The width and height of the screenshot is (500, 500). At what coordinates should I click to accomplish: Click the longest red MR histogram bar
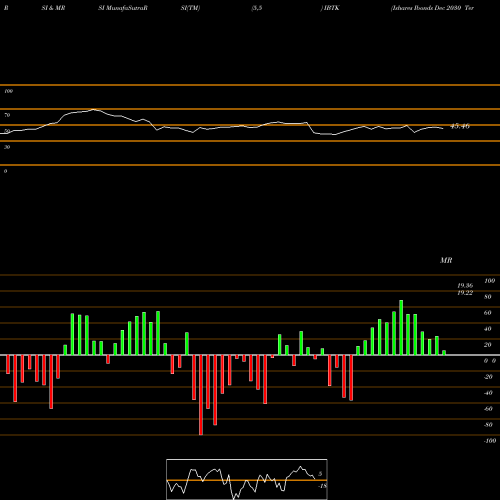click(x=201, y=395)
